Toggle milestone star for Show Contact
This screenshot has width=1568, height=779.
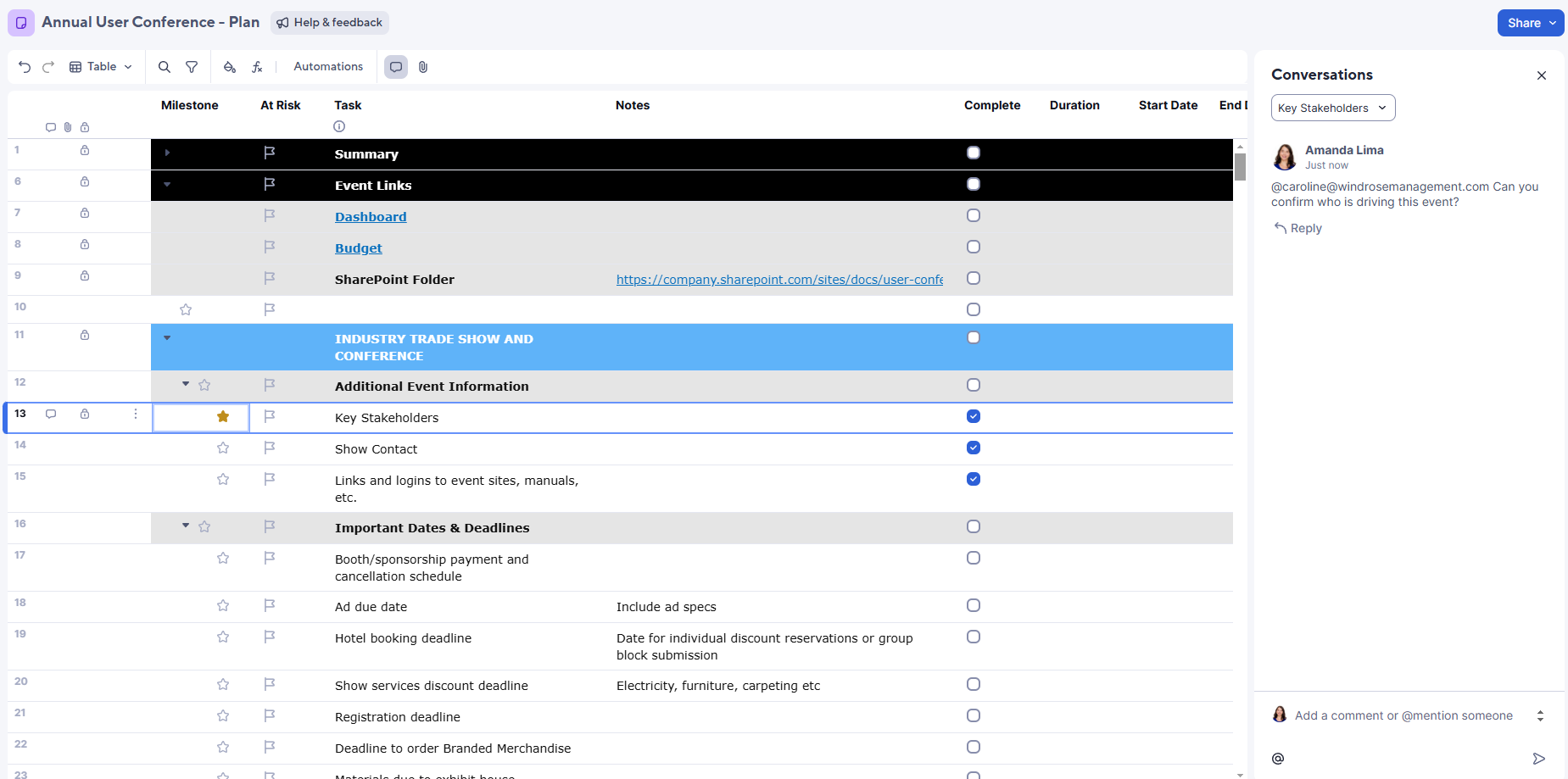coord(223,448)
